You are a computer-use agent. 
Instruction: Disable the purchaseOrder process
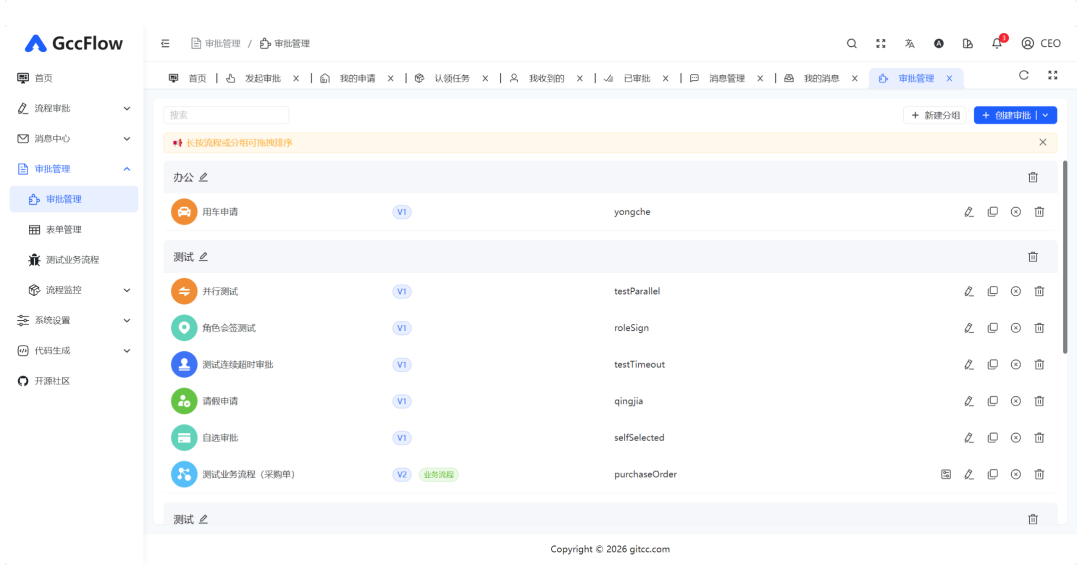pyautogui.click(x=1016, y=474)
